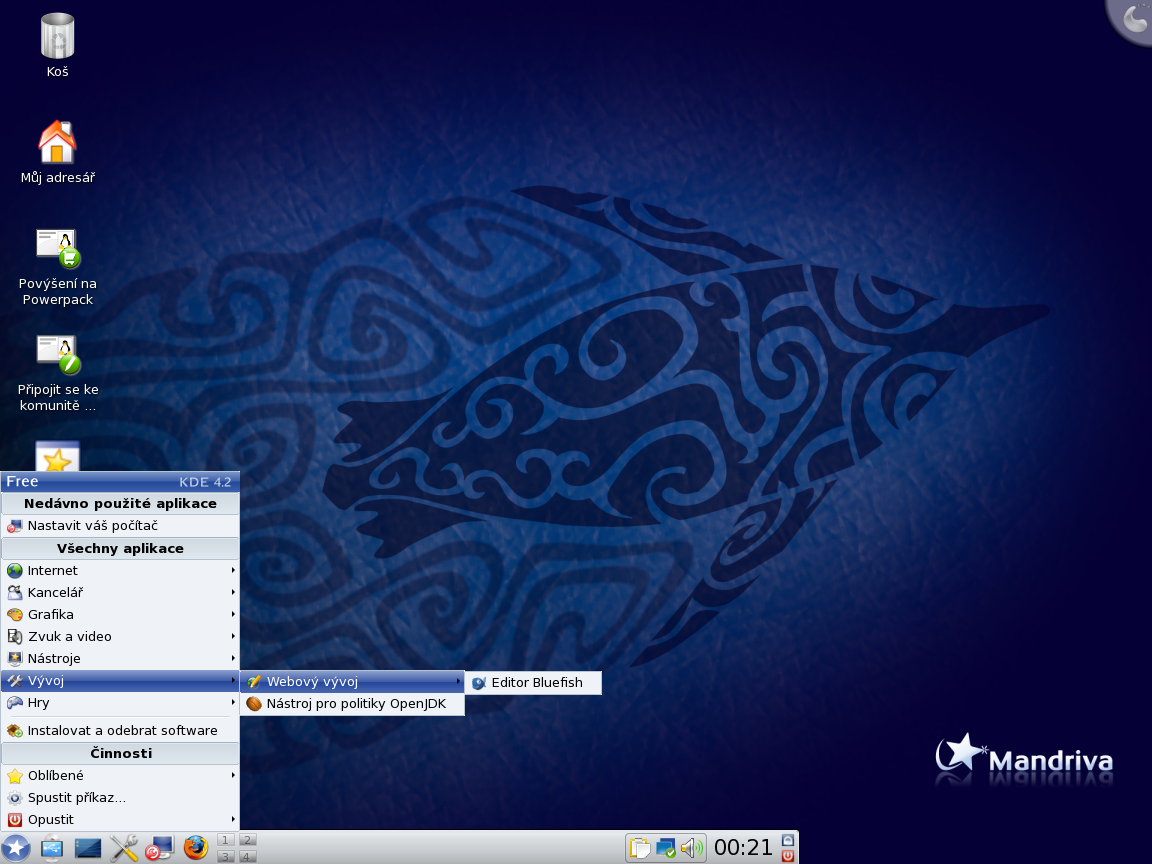Click the OpenJDK policy tool icon

click(x=254, y=704)
